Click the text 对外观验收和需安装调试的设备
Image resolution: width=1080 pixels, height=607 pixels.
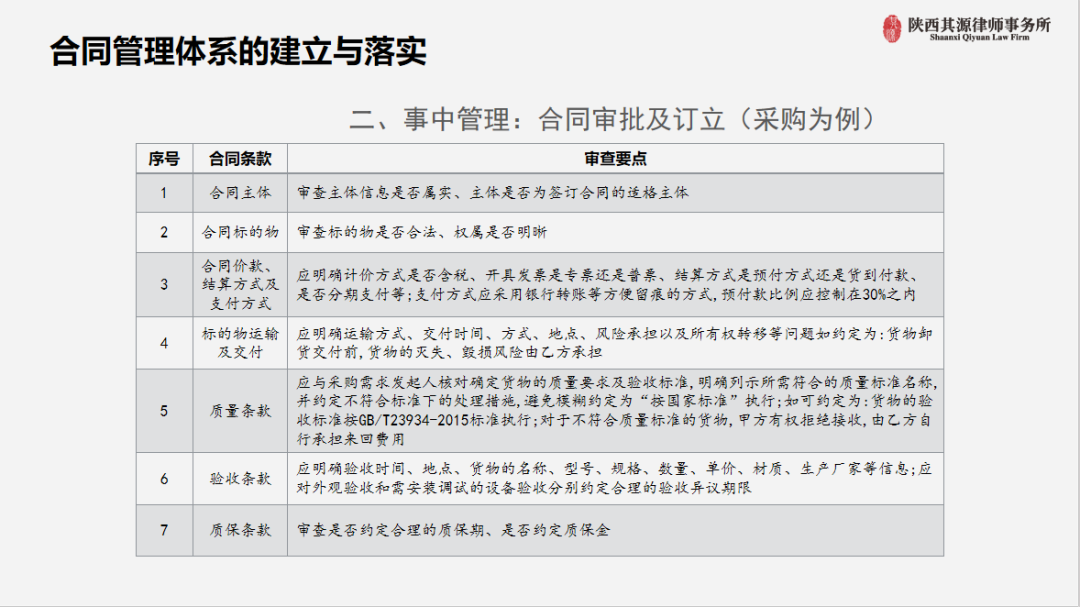[x=406, y=488]
